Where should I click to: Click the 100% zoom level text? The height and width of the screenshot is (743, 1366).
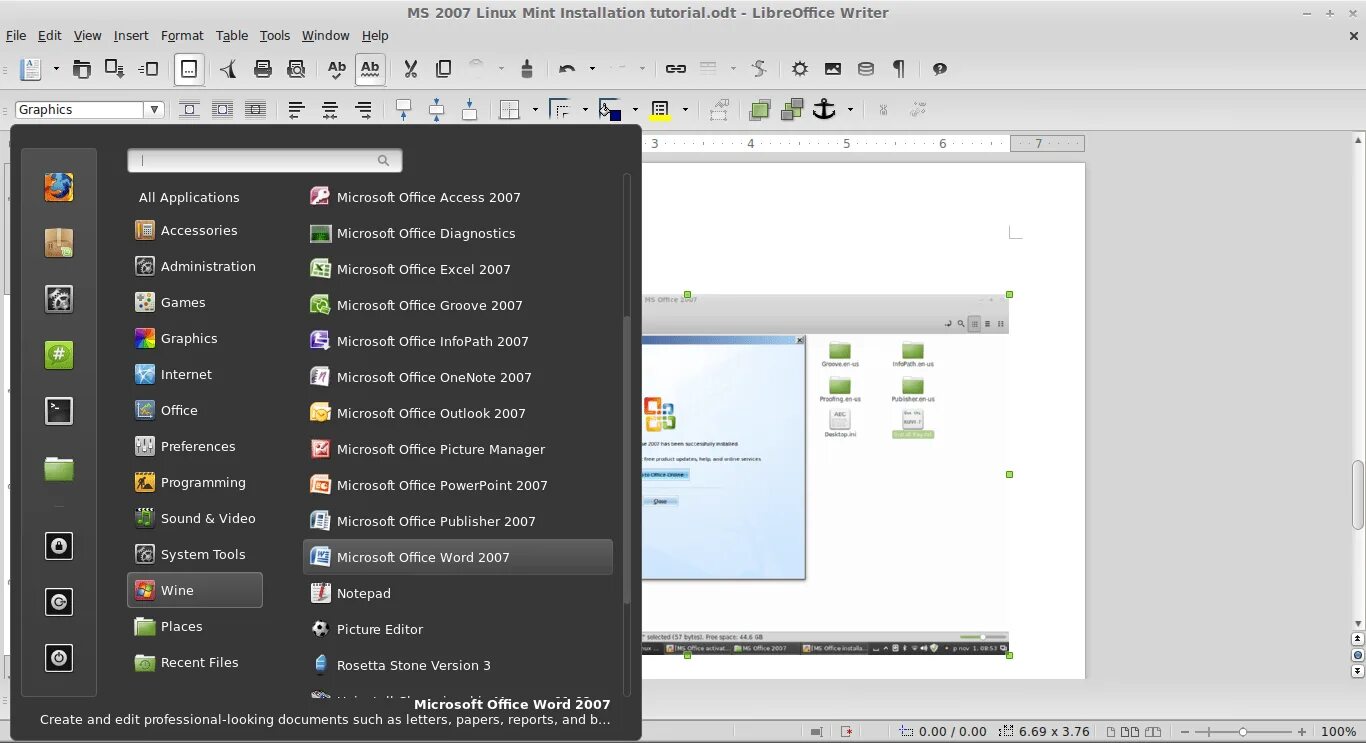point(1338,732)
